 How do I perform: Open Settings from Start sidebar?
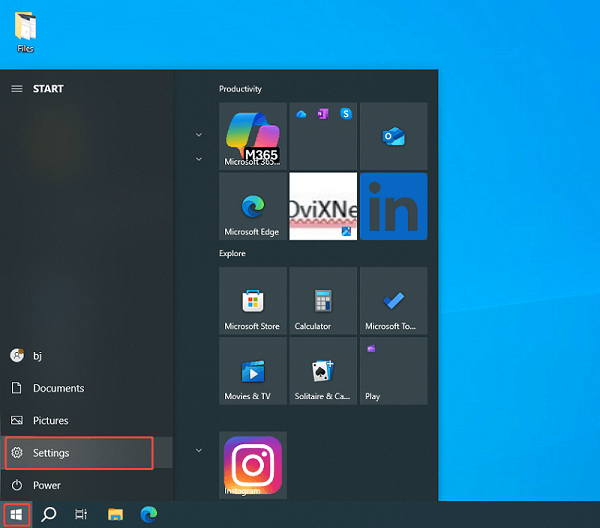(x=86, y=453)
